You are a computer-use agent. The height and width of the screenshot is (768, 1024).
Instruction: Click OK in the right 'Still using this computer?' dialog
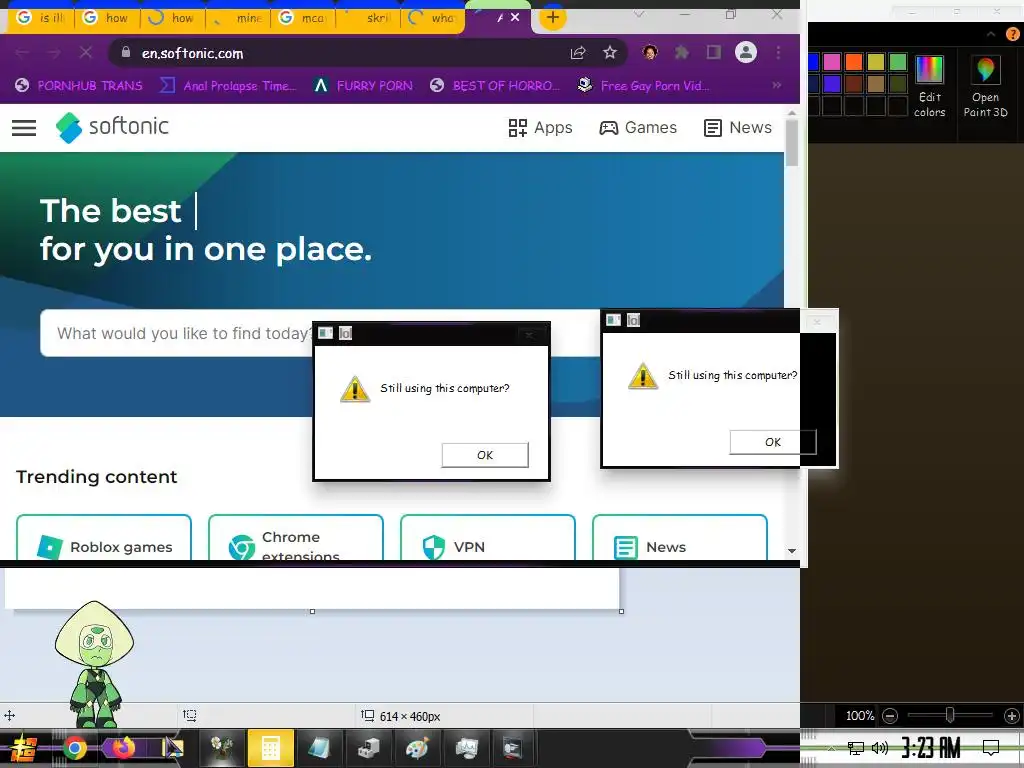click(x=773, y=442)
